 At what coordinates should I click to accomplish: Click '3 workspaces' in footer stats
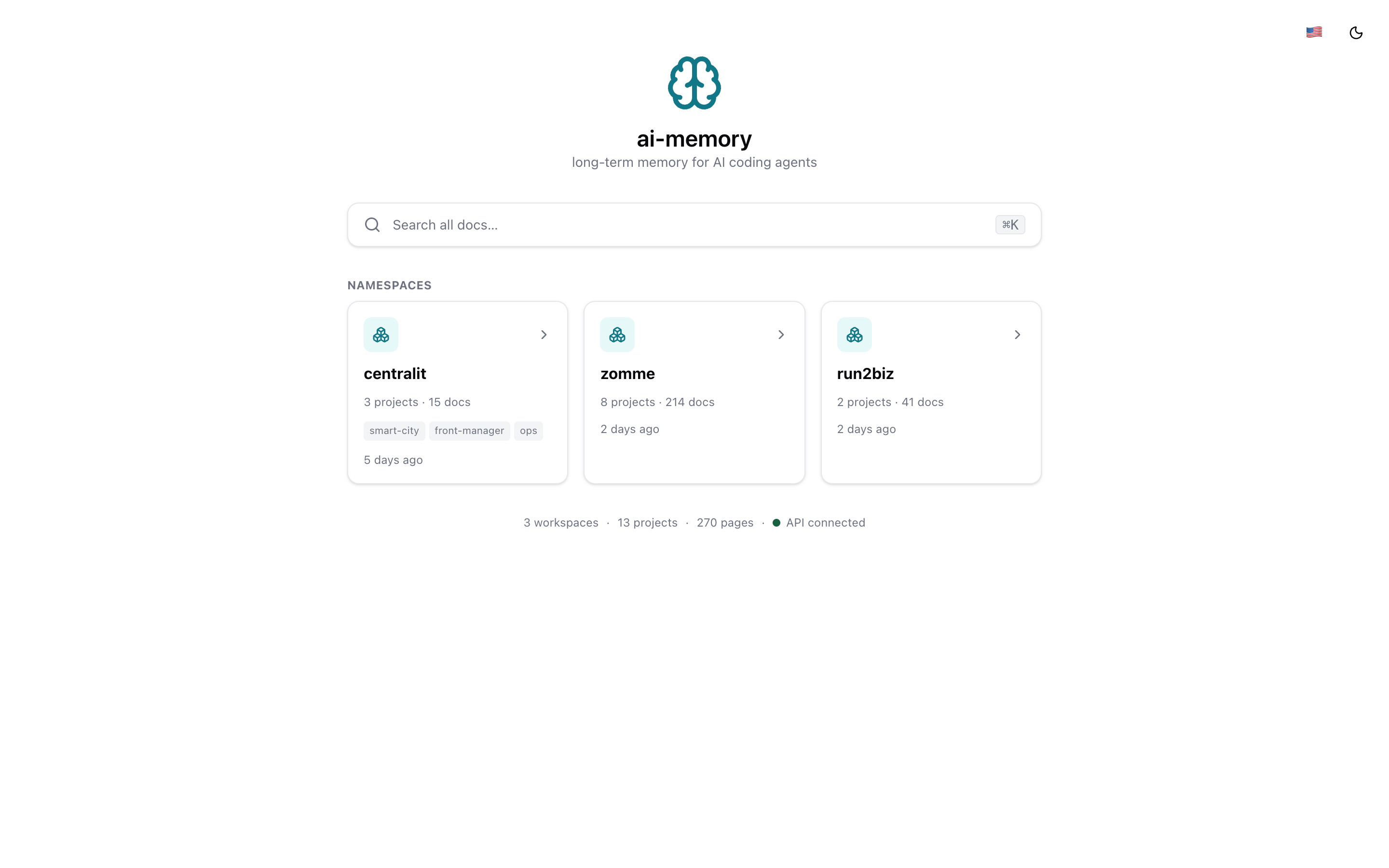coord(561,522)
